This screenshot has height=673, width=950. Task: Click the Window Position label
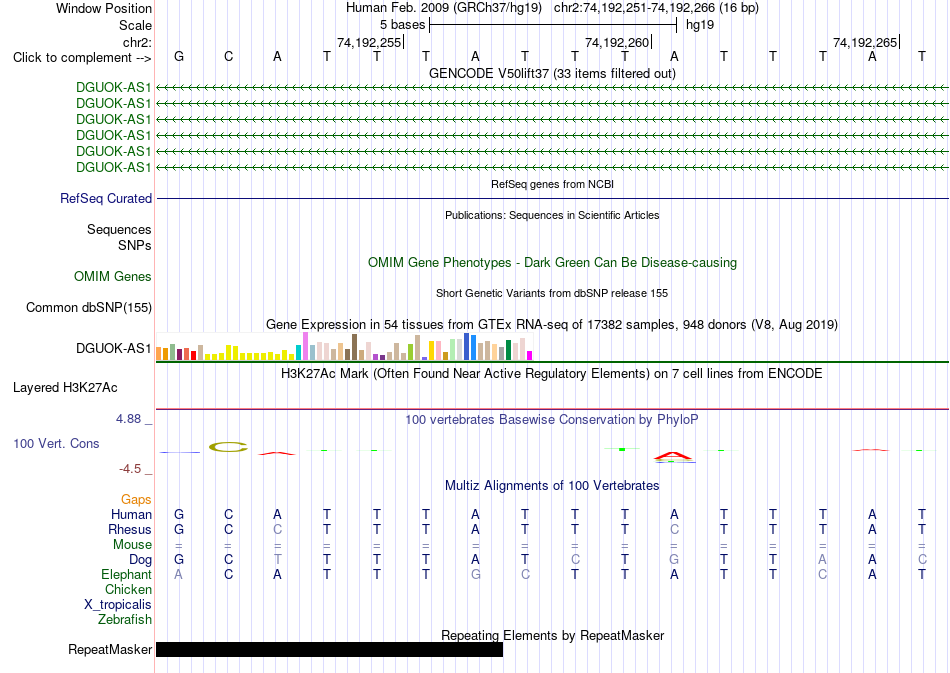click(x=104, y=8)
